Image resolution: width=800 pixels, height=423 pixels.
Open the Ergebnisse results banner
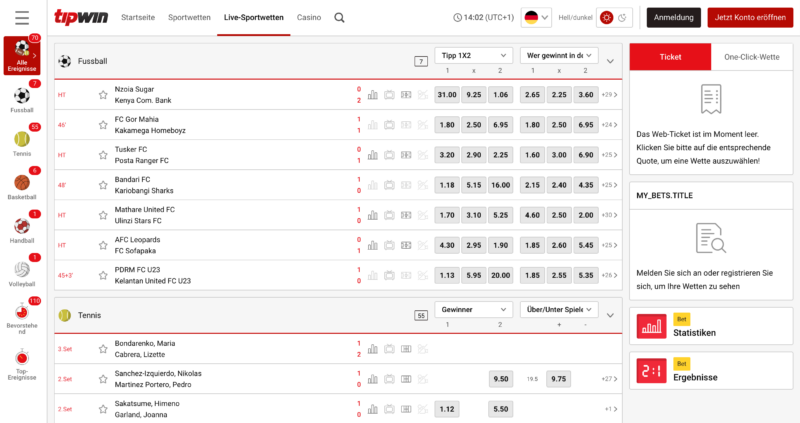(x=711, y=370)
